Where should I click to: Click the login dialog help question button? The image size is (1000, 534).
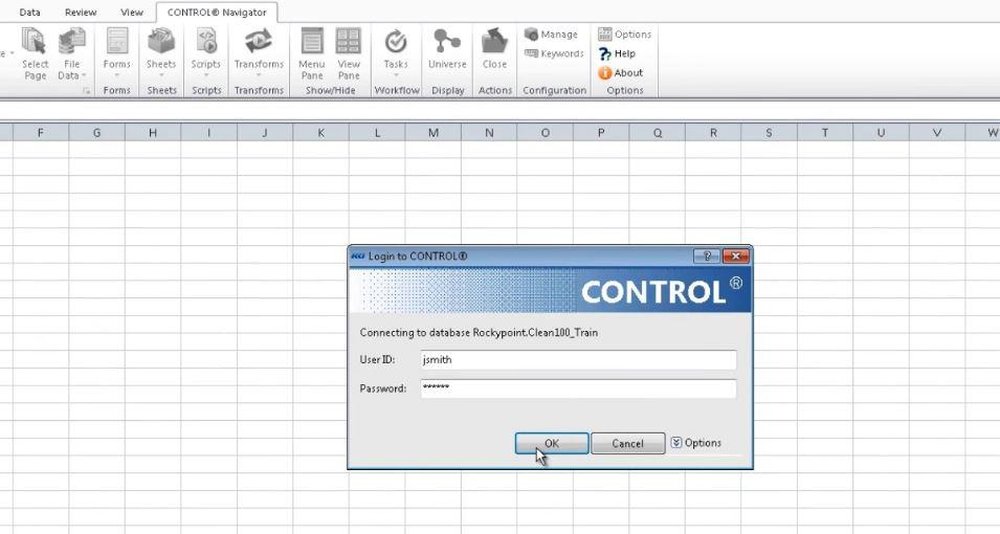pos(707,256)
